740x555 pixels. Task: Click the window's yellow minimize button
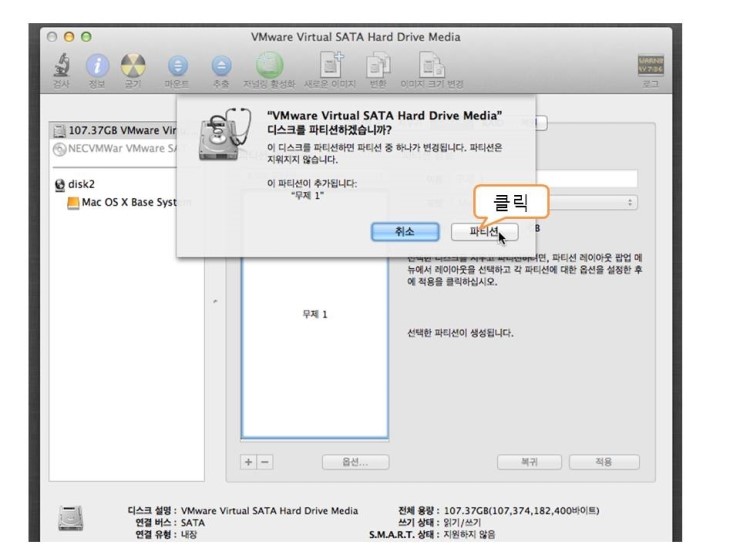[69, 37]
